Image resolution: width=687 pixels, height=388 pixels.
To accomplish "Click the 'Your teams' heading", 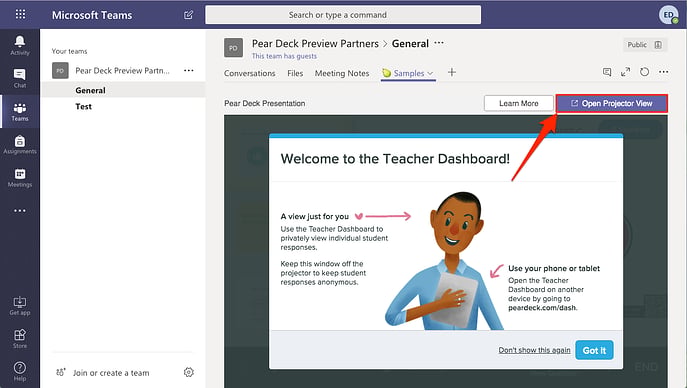I will [69, 51].
